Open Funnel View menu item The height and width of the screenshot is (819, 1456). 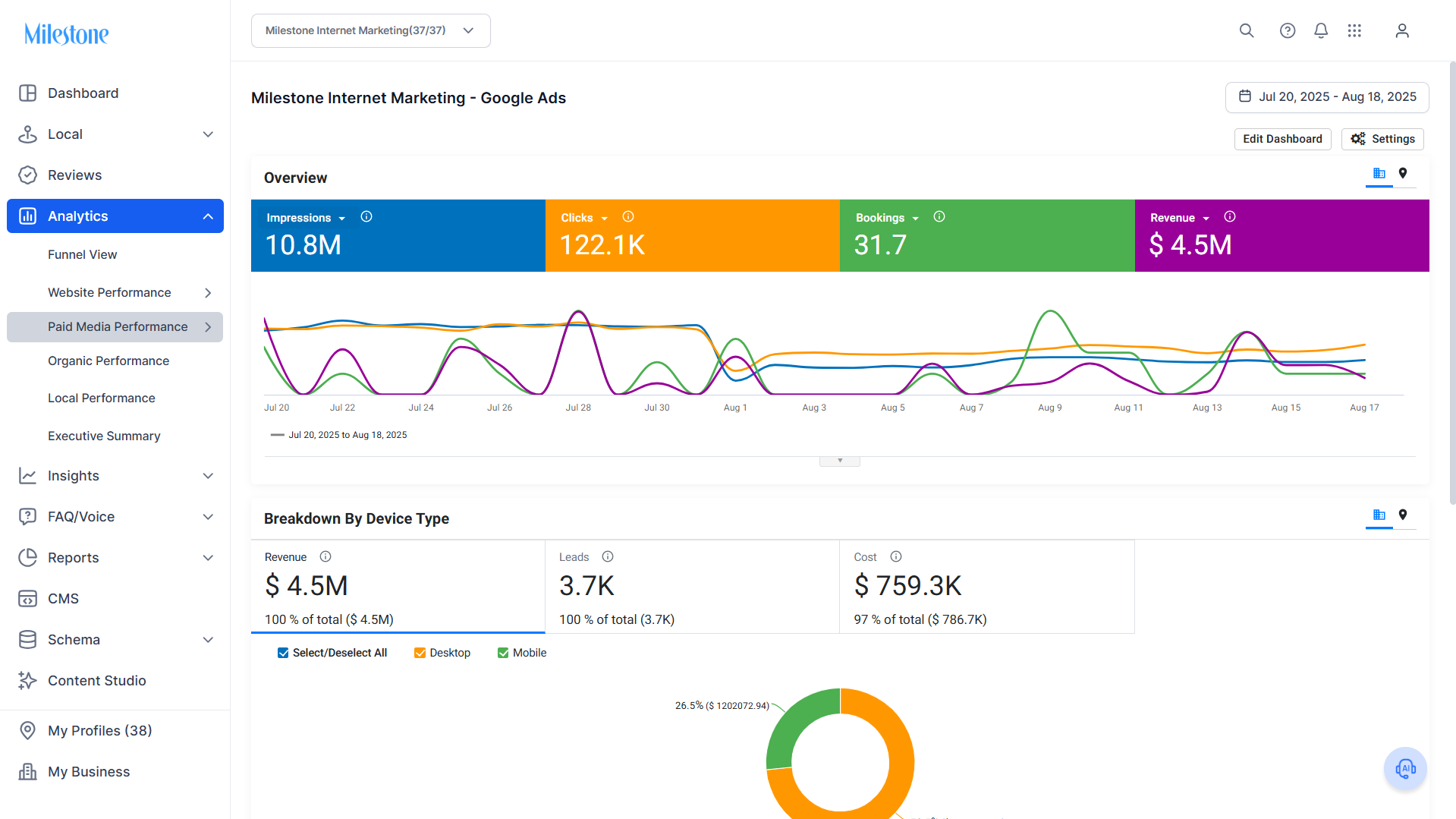tap(82, 255)
